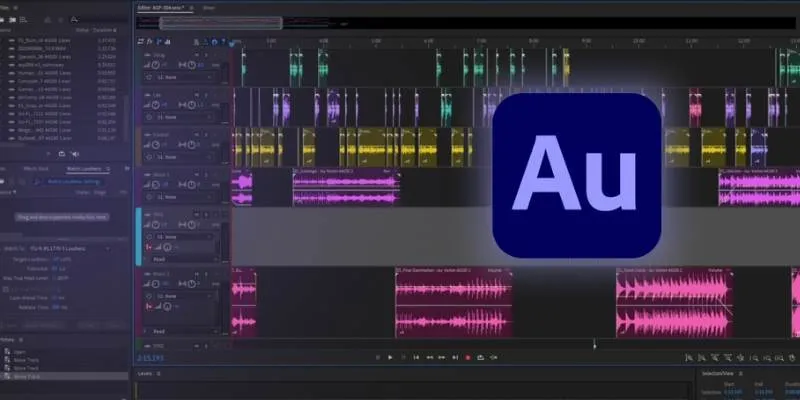The height and width of the screenshot is (400, 800).
Task: Open second track's input dropdown showing None
Action: pos(184,117)
